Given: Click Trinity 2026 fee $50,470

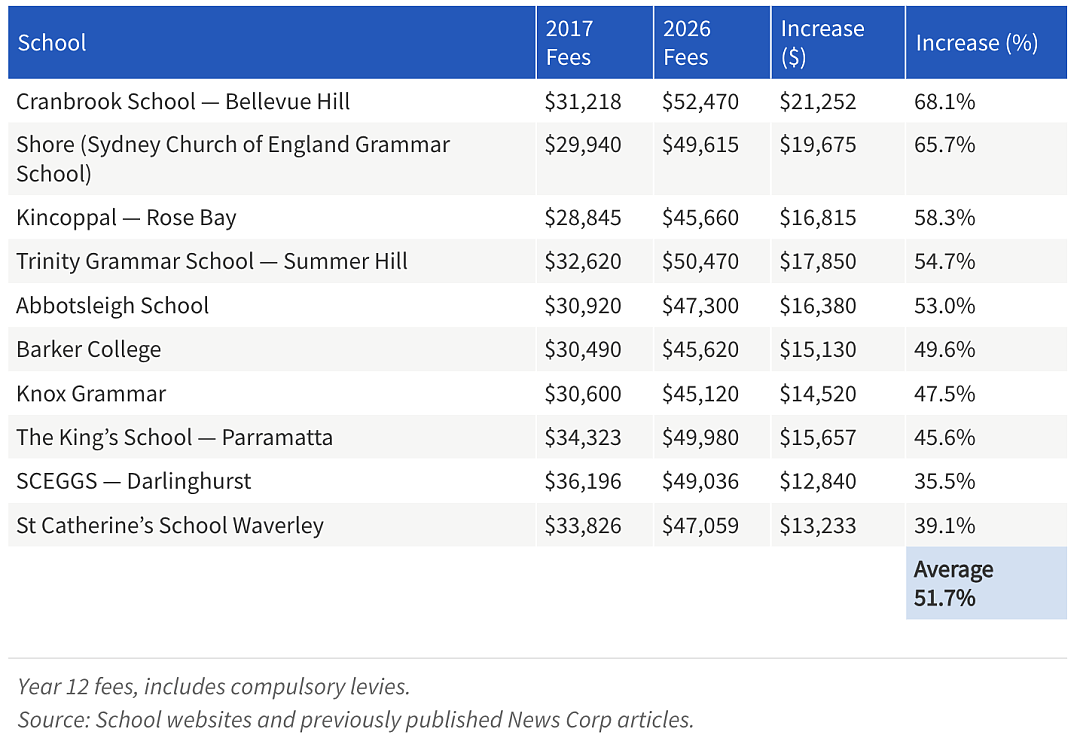Looking at the screenshot, I should (x=700, y=262).
